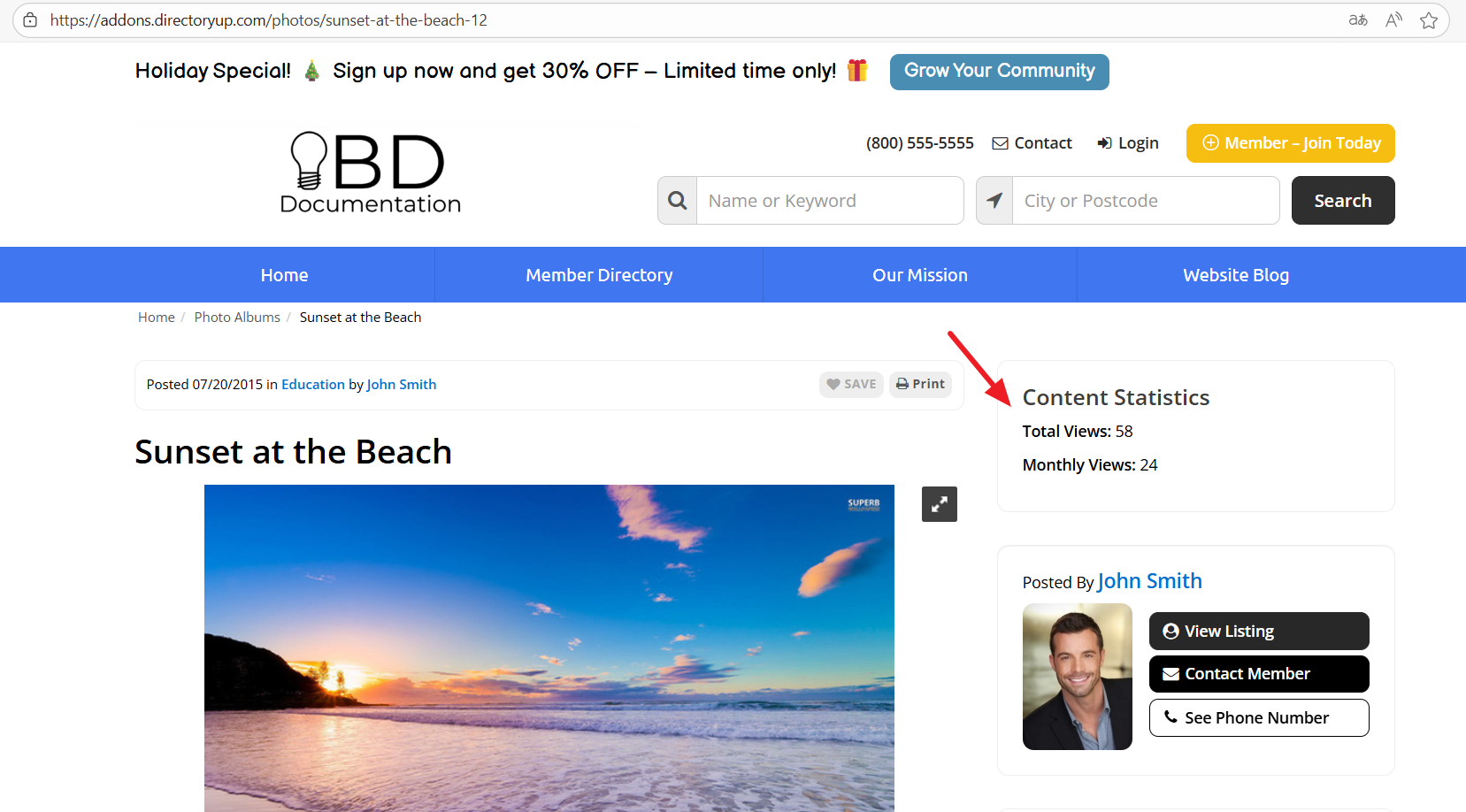Open the read aloud icon in address bar
Viewport: 1466px width, 812px height.
pos(1393,20)
